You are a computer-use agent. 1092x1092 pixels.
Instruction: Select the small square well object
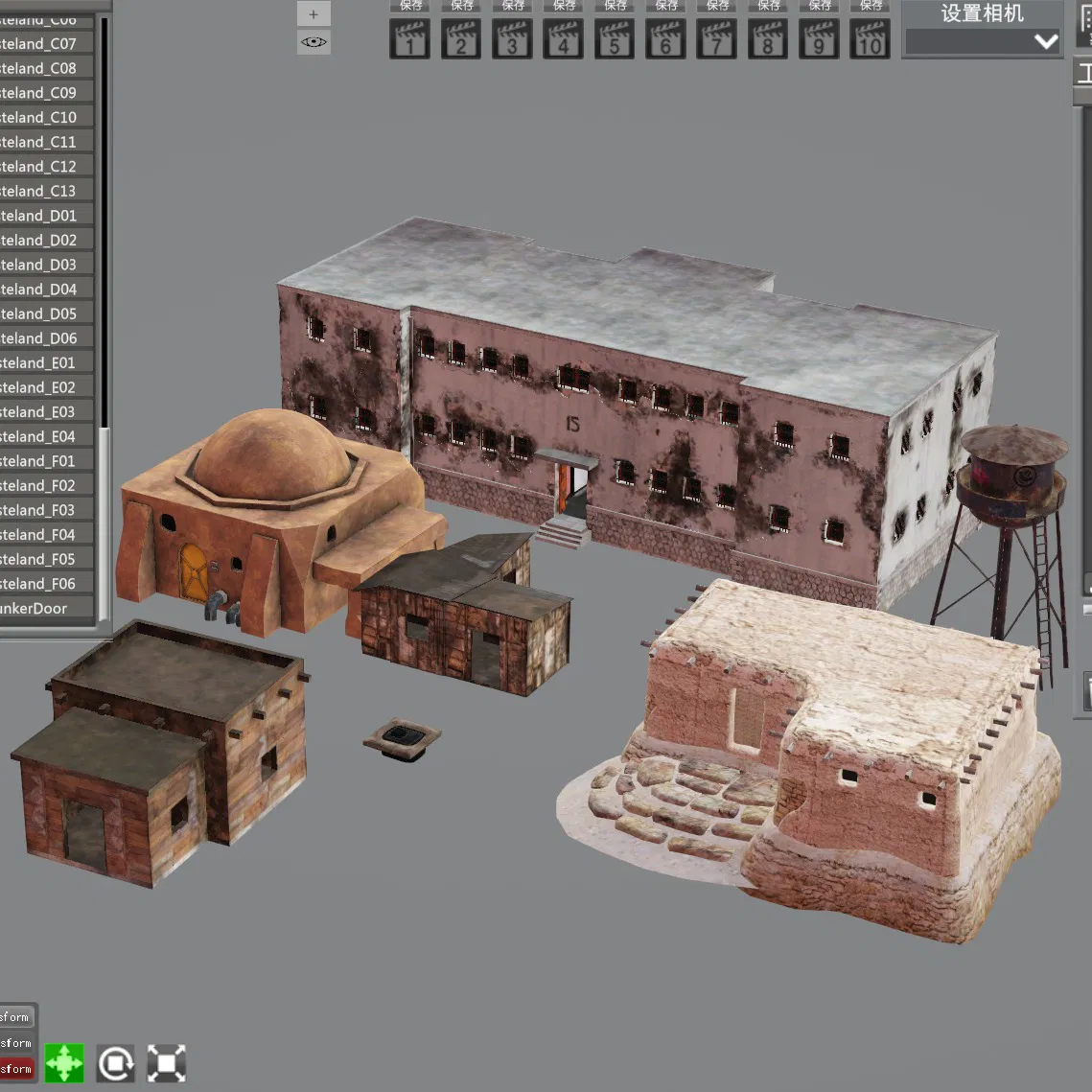click(x=402, y=739)
